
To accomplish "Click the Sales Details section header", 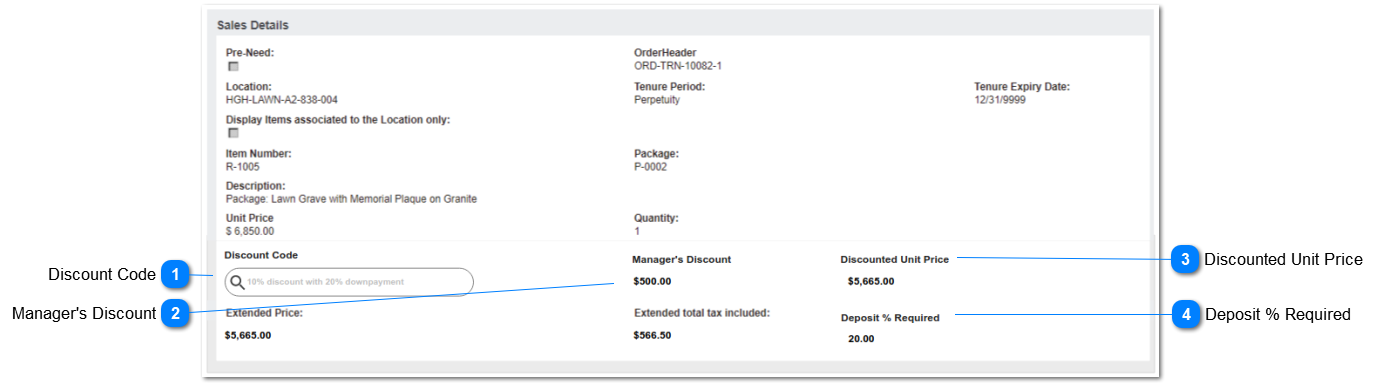I will pos(253,25).
